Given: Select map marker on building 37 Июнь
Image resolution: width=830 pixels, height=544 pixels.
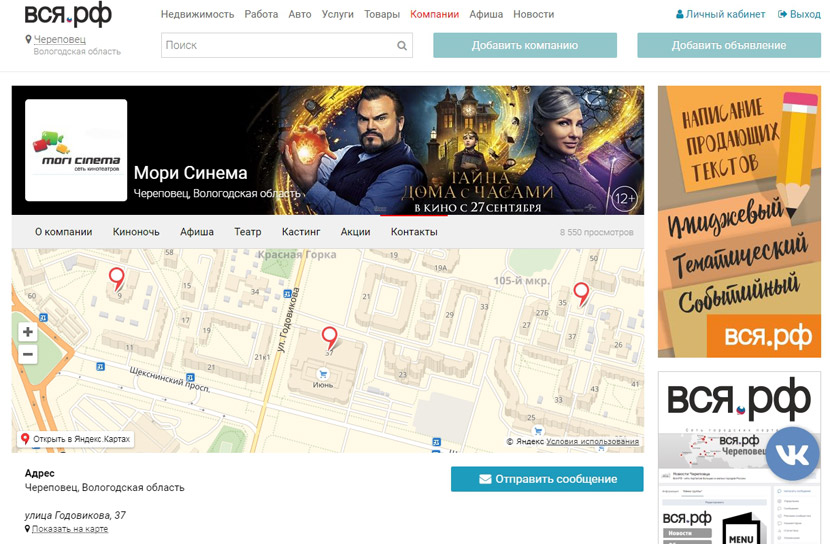Looking at the screenshot, I should [330, 338].
